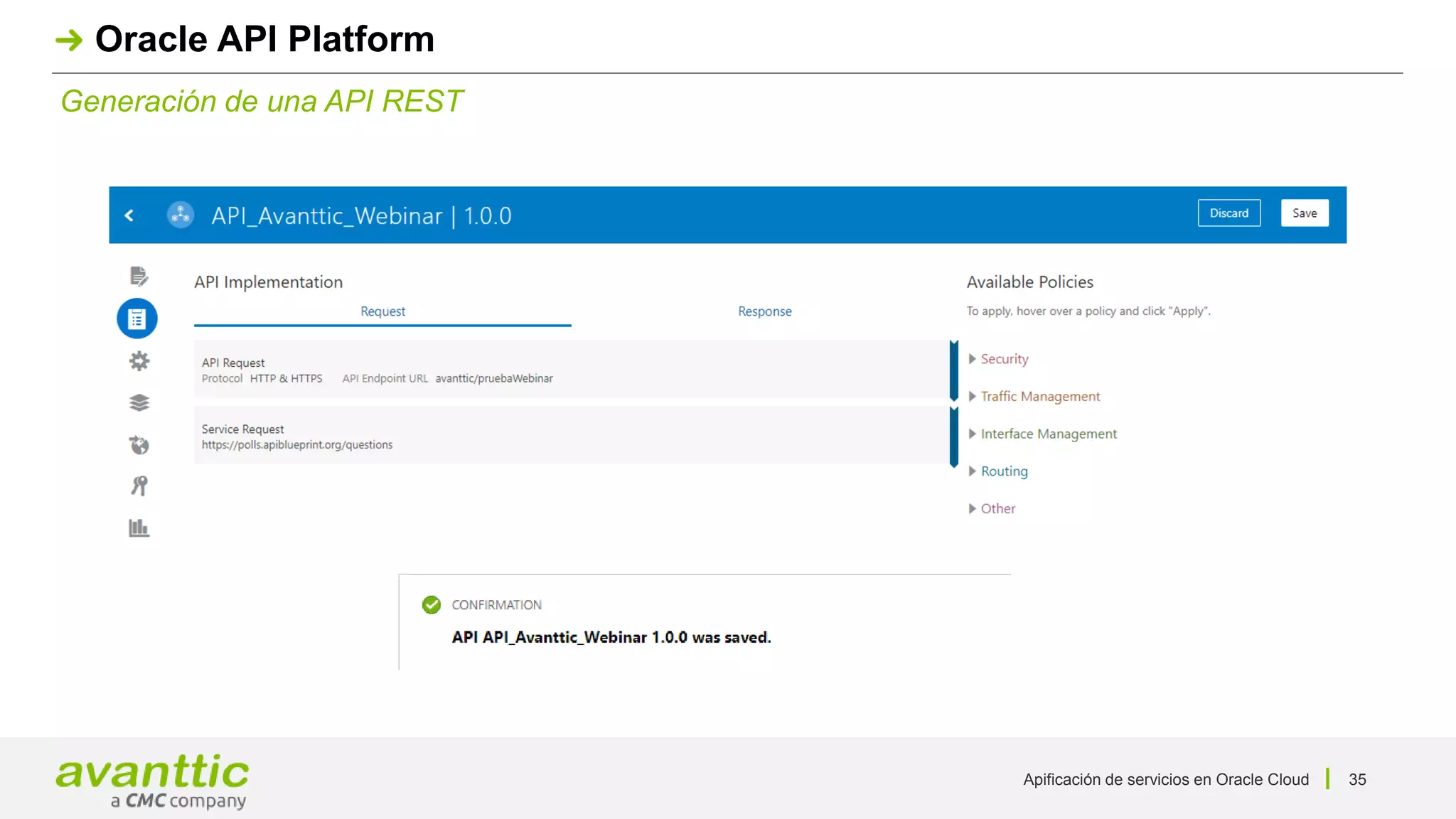Click the back arrow in the blue header

coord(129,215)
